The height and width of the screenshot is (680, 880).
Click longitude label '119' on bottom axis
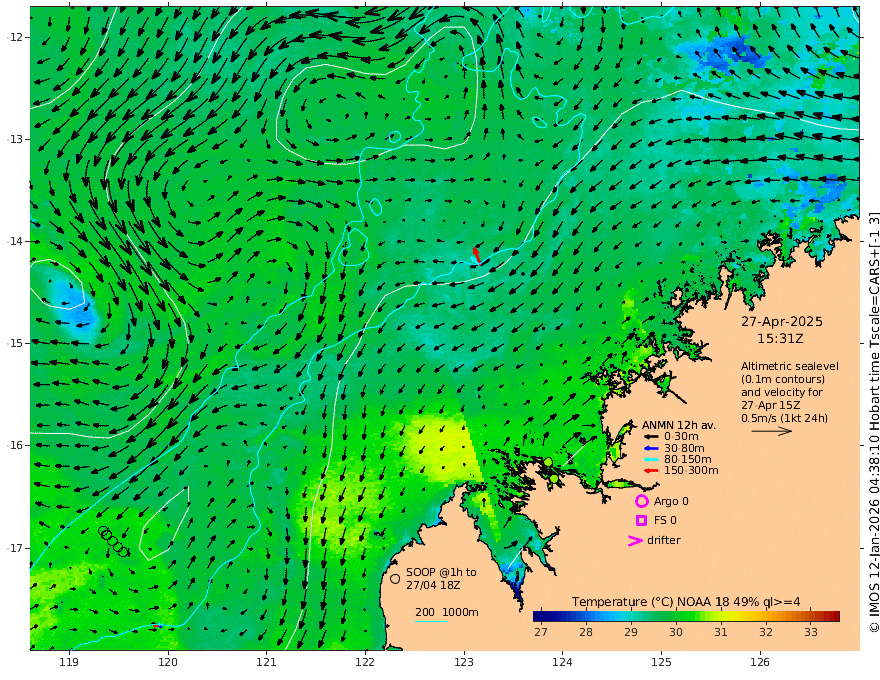69,662
